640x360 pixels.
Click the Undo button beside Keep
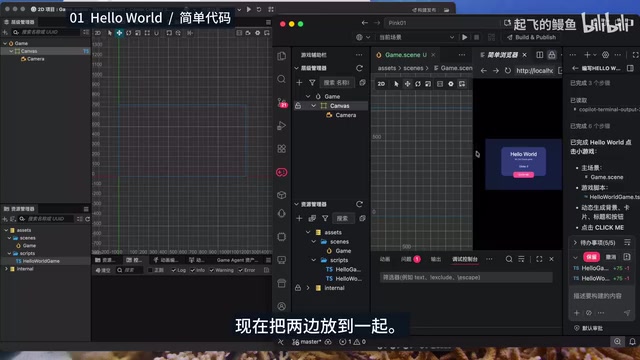tap(611, 257)
